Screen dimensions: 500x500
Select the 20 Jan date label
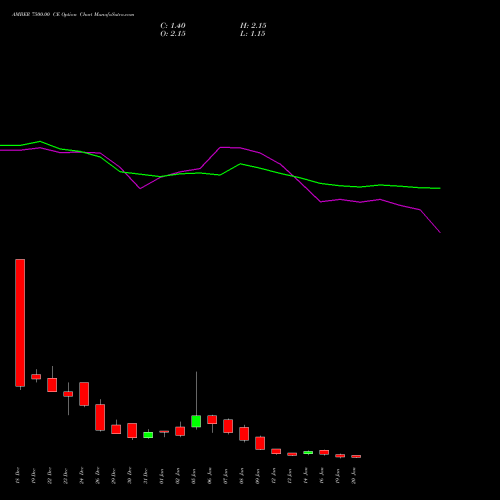(x=354, y=476)
